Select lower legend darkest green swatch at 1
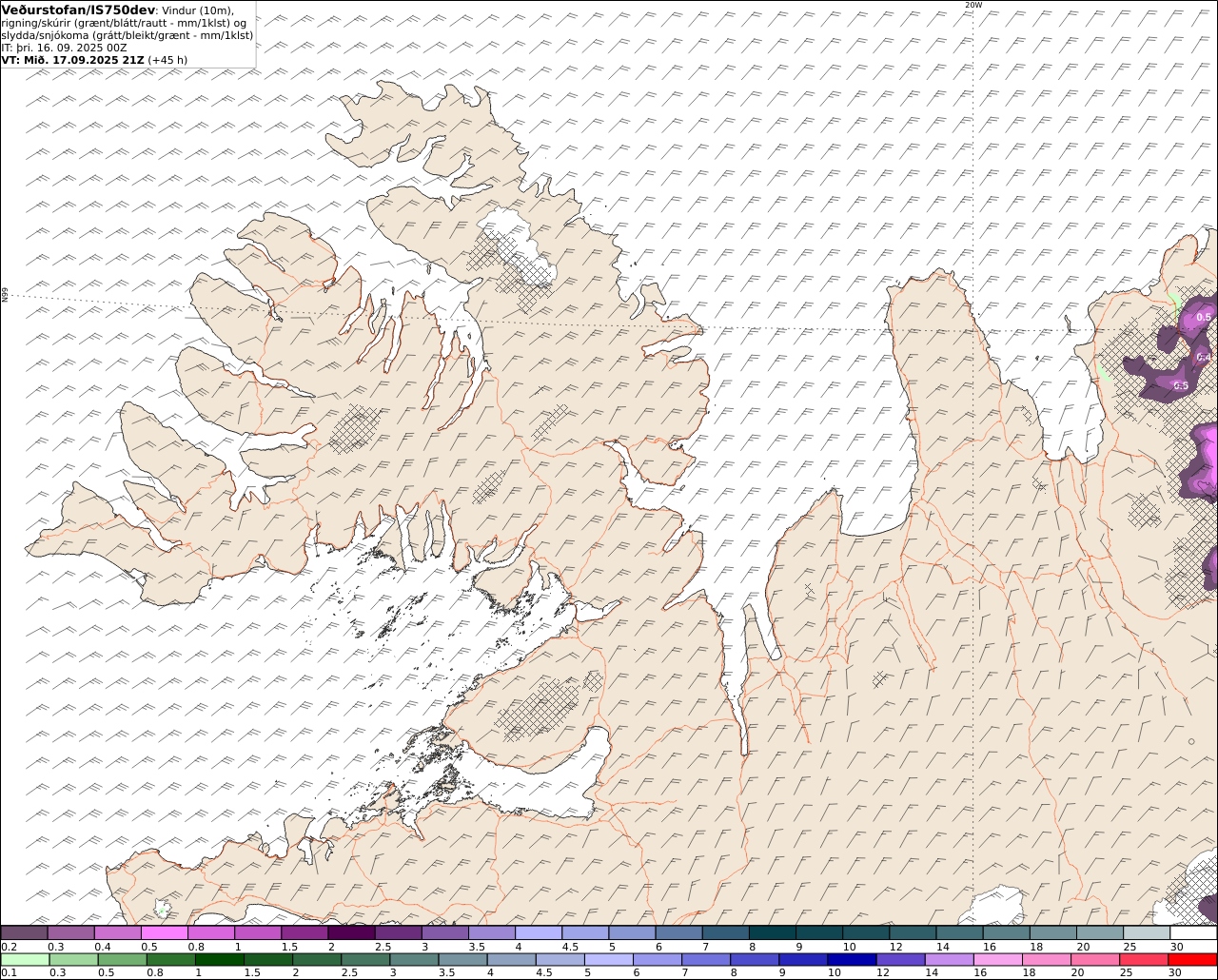The height and width of the screenshot is (980, 1218). (219, 959)
